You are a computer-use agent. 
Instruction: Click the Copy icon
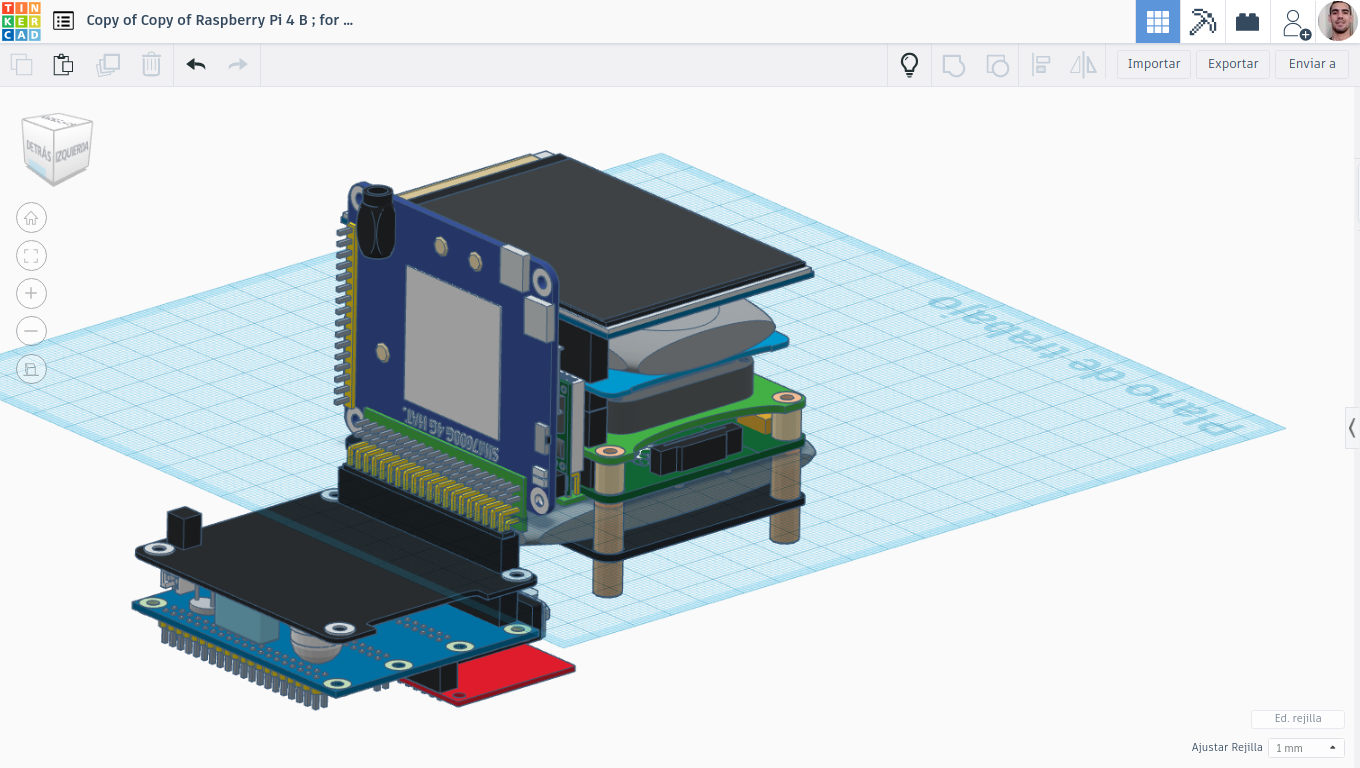(x=21, y=65)
